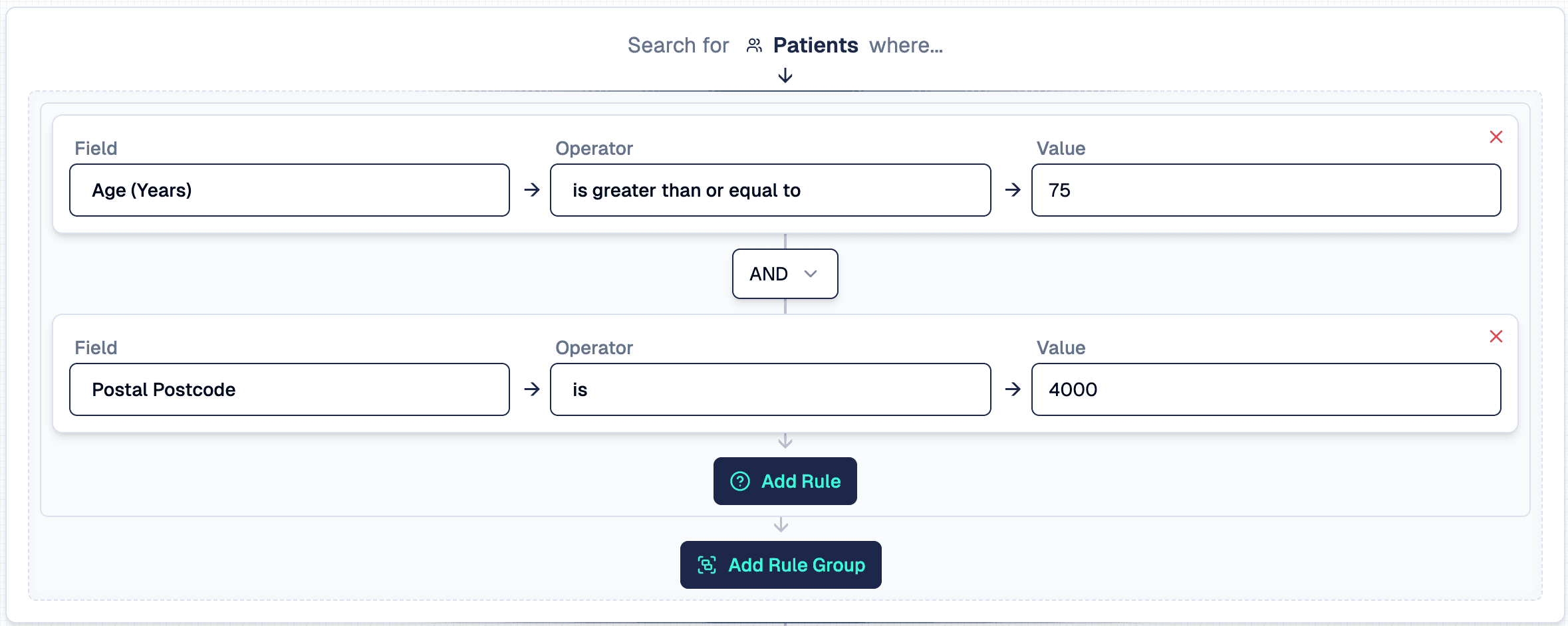Remove the Age (Years) rule with the red X

coord(1496,137)
